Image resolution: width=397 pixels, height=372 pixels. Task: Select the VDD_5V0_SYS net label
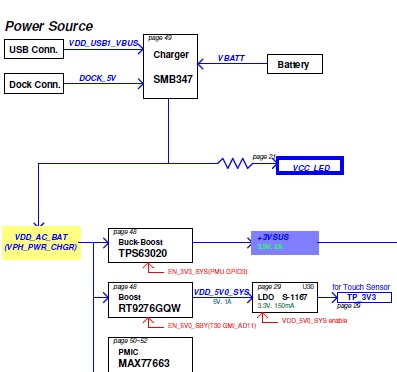click(222, 292)
